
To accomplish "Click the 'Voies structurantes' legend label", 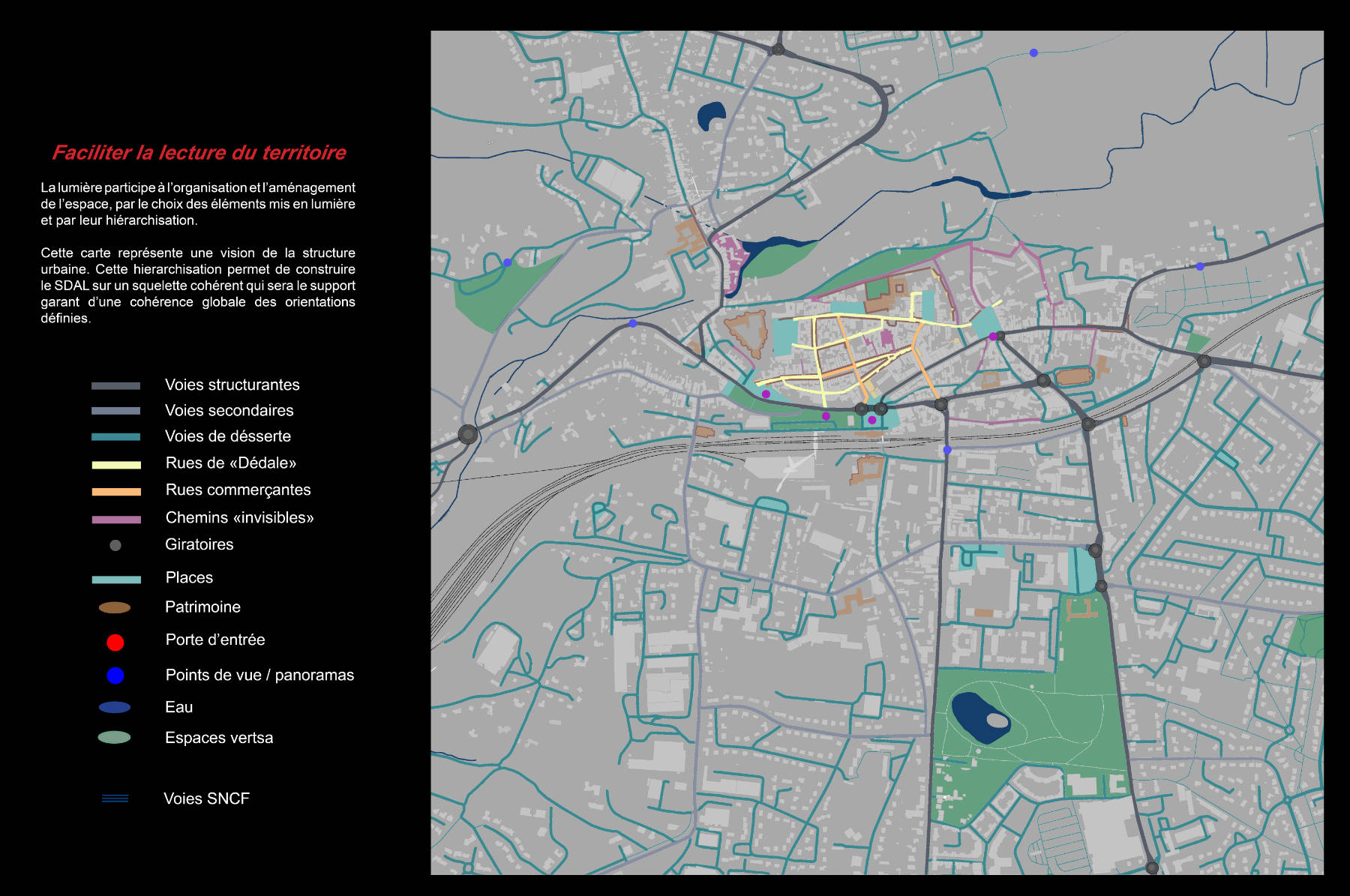I will pyautogui.click(x=233, y=385).
